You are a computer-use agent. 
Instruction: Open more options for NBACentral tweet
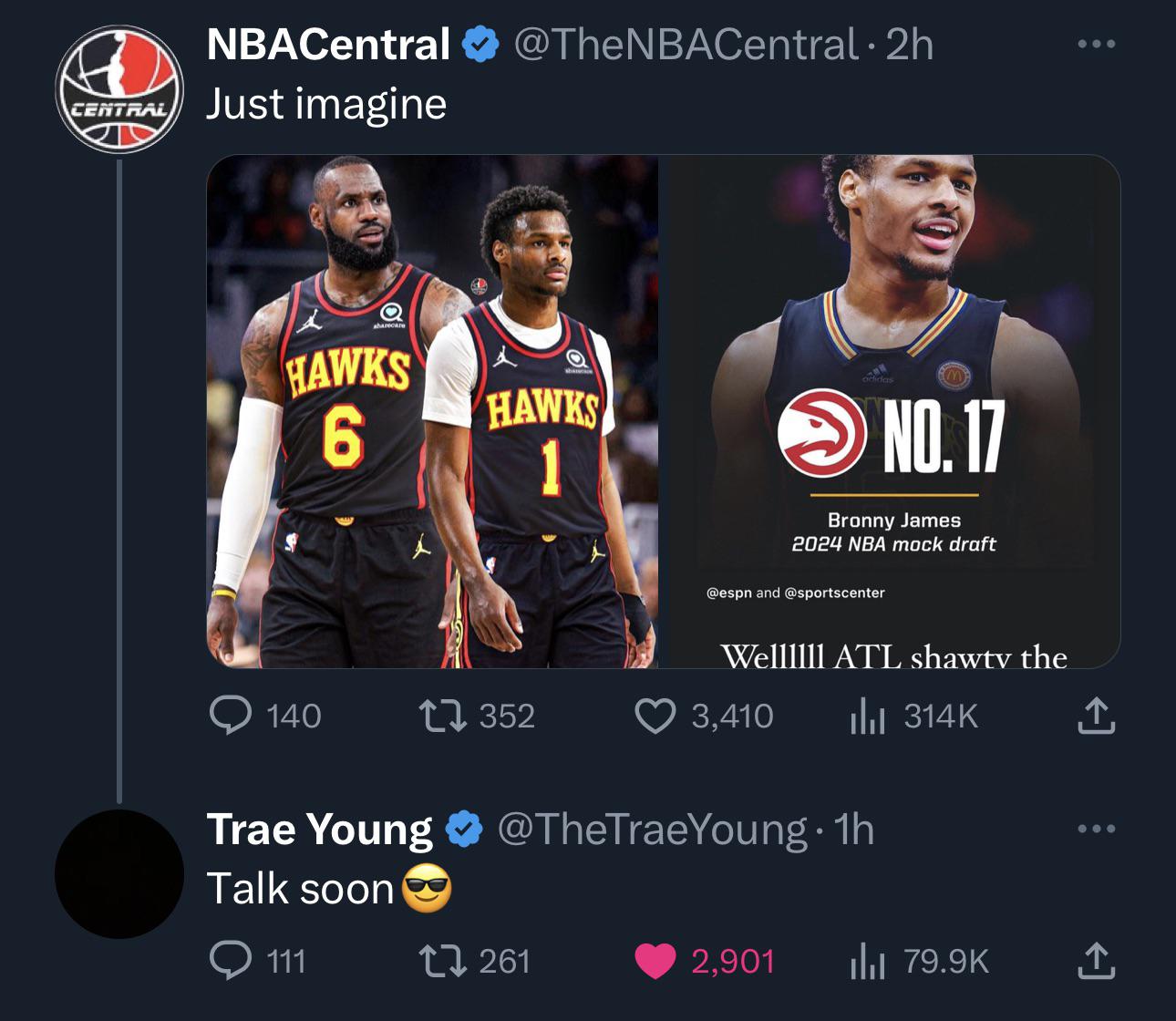[1096, 44]
